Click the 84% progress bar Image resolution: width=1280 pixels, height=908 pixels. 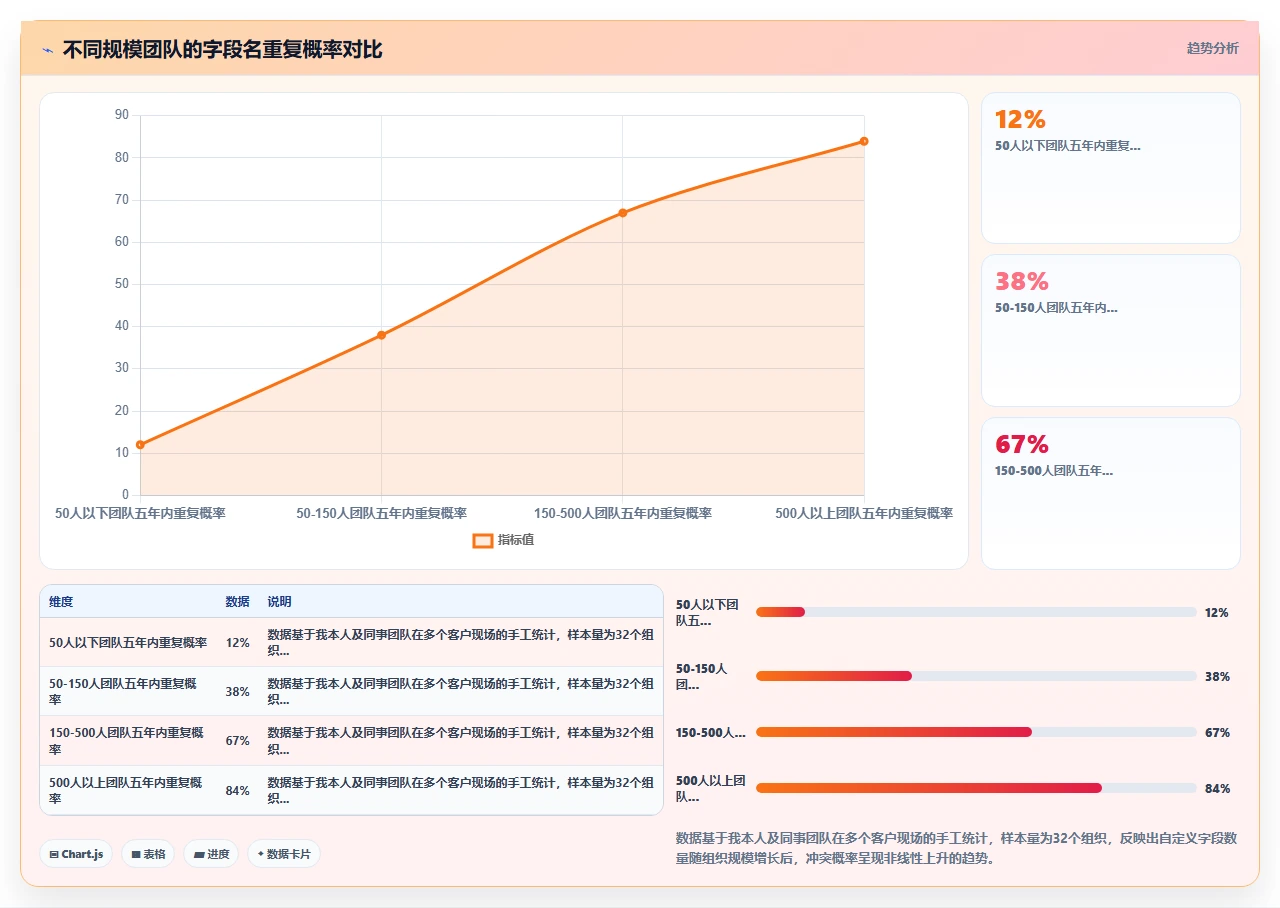pyautogui.click(x=976, y=788)
